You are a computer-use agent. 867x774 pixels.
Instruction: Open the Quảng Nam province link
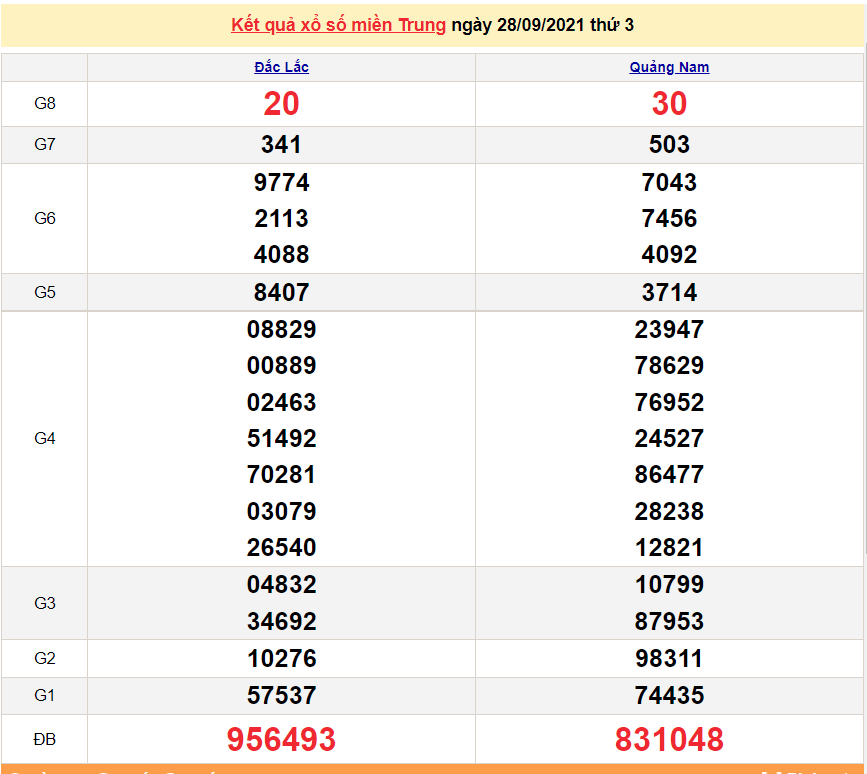(x=669, y=67)
